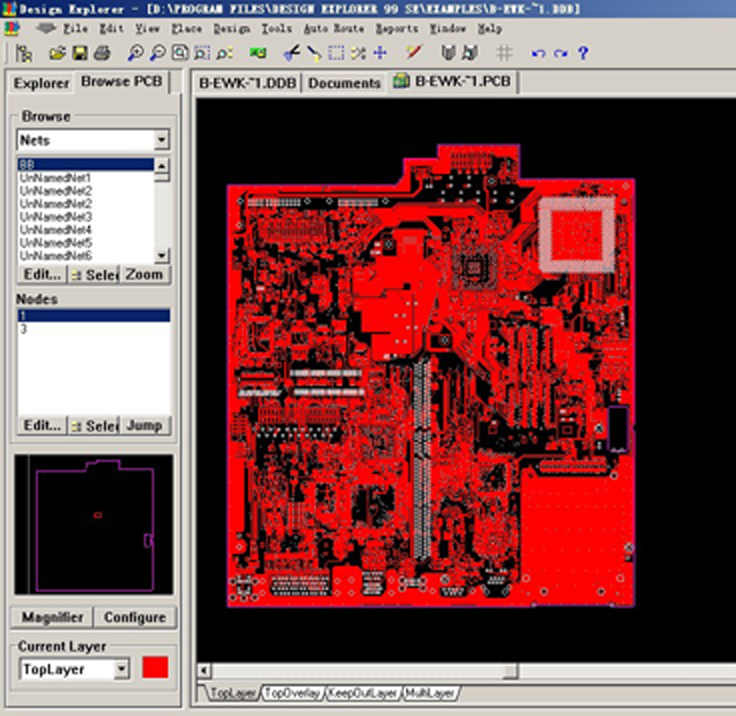
Task: Open the B-EWK~1.DDB document tab
Action: pyautogui.click(x=247, y=83)
